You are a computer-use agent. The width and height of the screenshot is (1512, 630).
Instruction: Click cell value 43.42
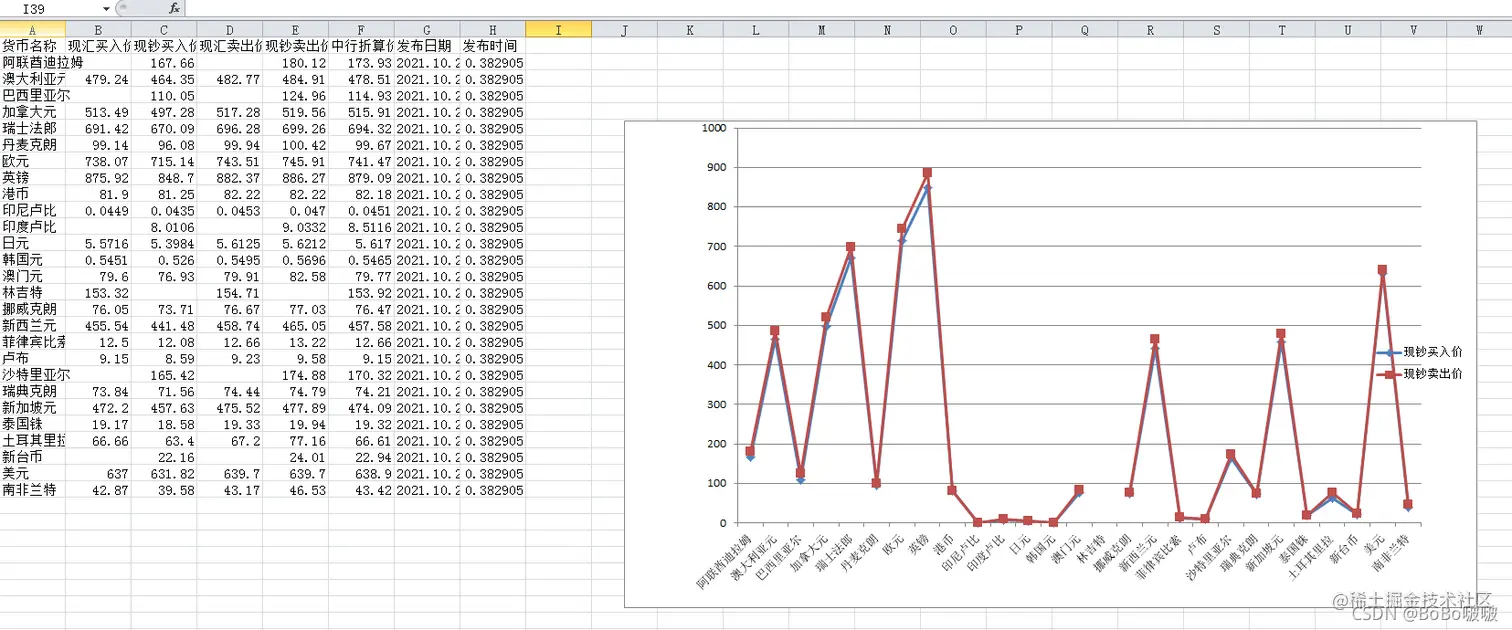tap(374, 490)
